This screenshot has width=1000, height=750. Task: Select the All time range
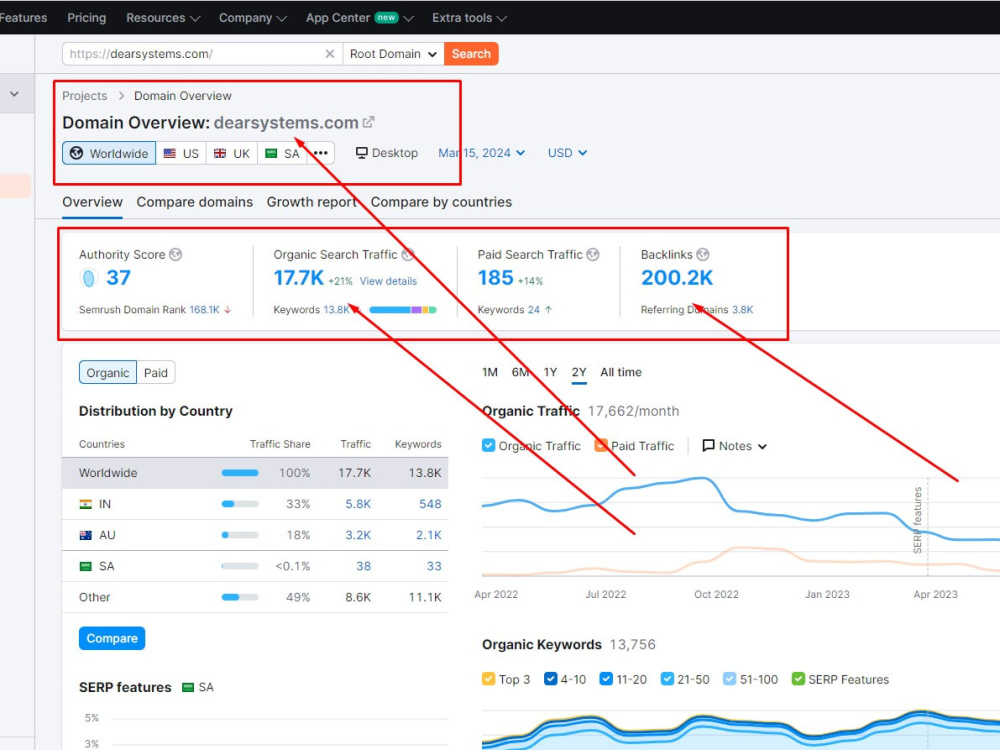[621, 372]
